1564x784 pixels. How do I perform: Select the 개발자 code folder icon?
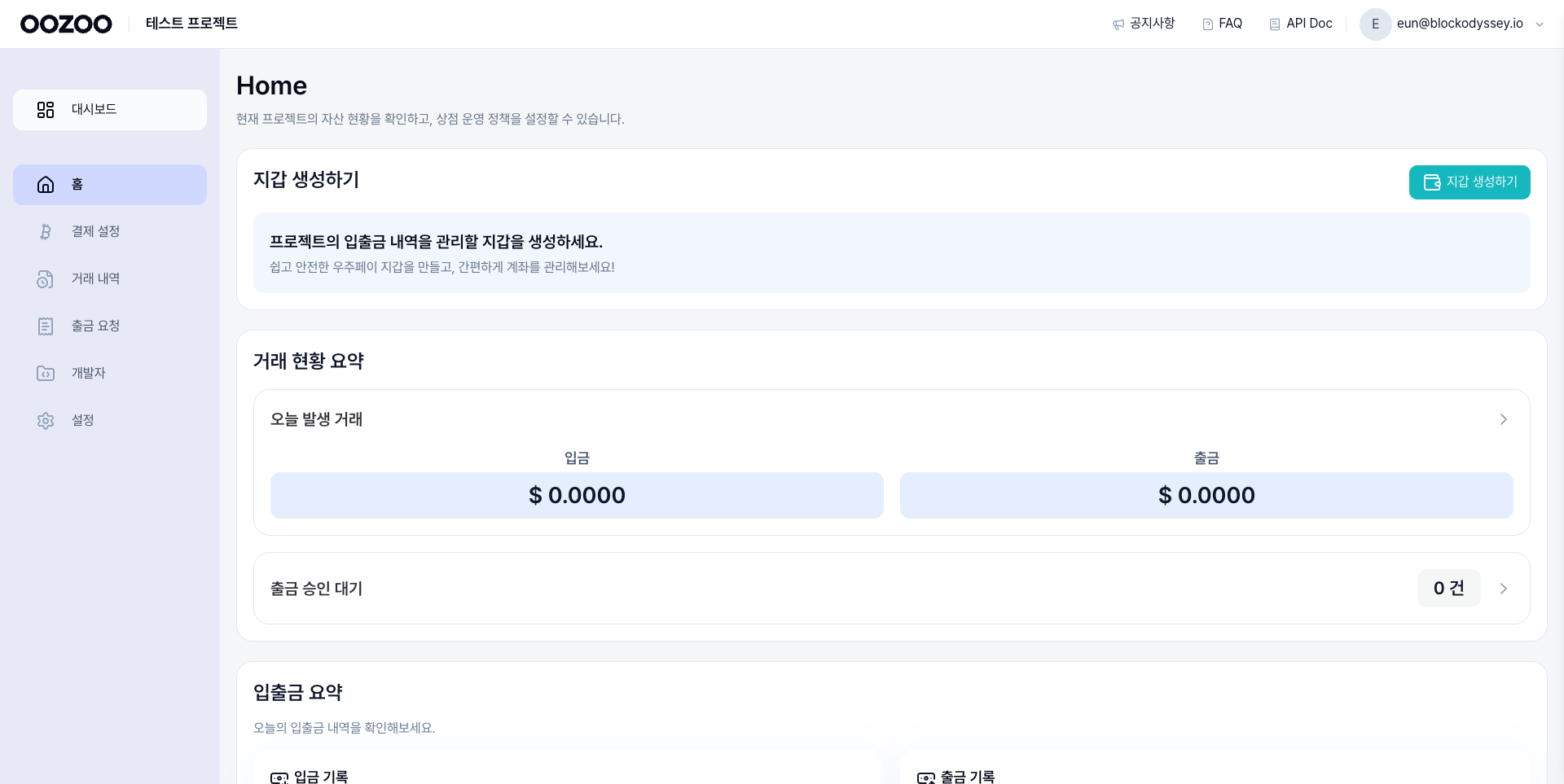(46, 374)
